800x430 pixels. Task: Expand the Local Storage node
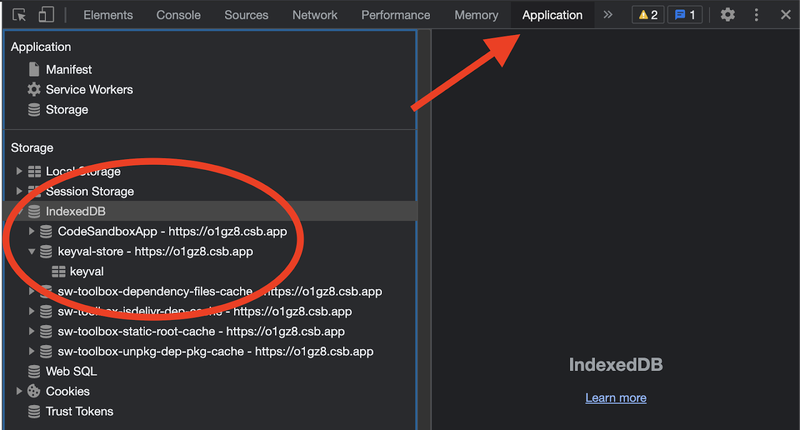click(19, 171)
